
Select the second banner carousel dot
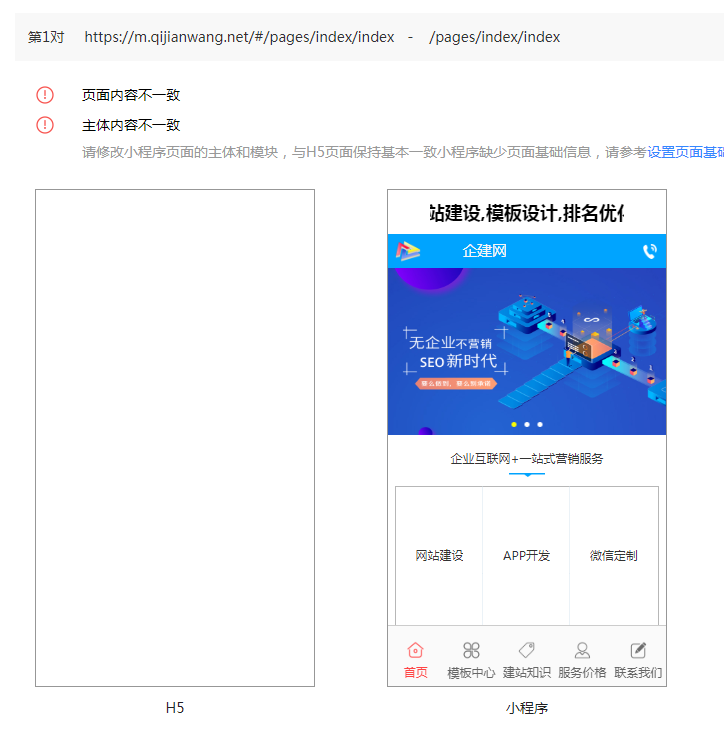point(527,424)
